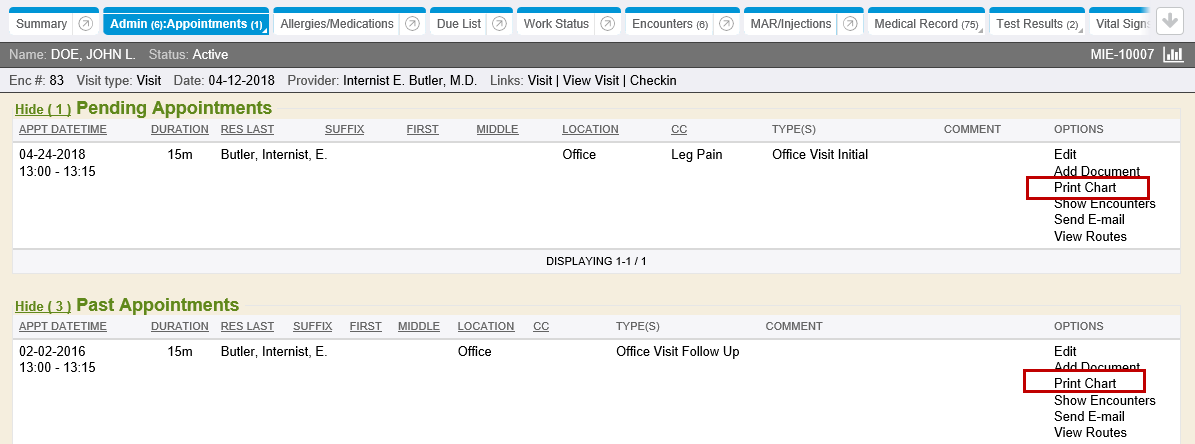The image size is (1195, 444).
Task: Edit the 04-24-2018 pending appointment
Action: 1065,155
